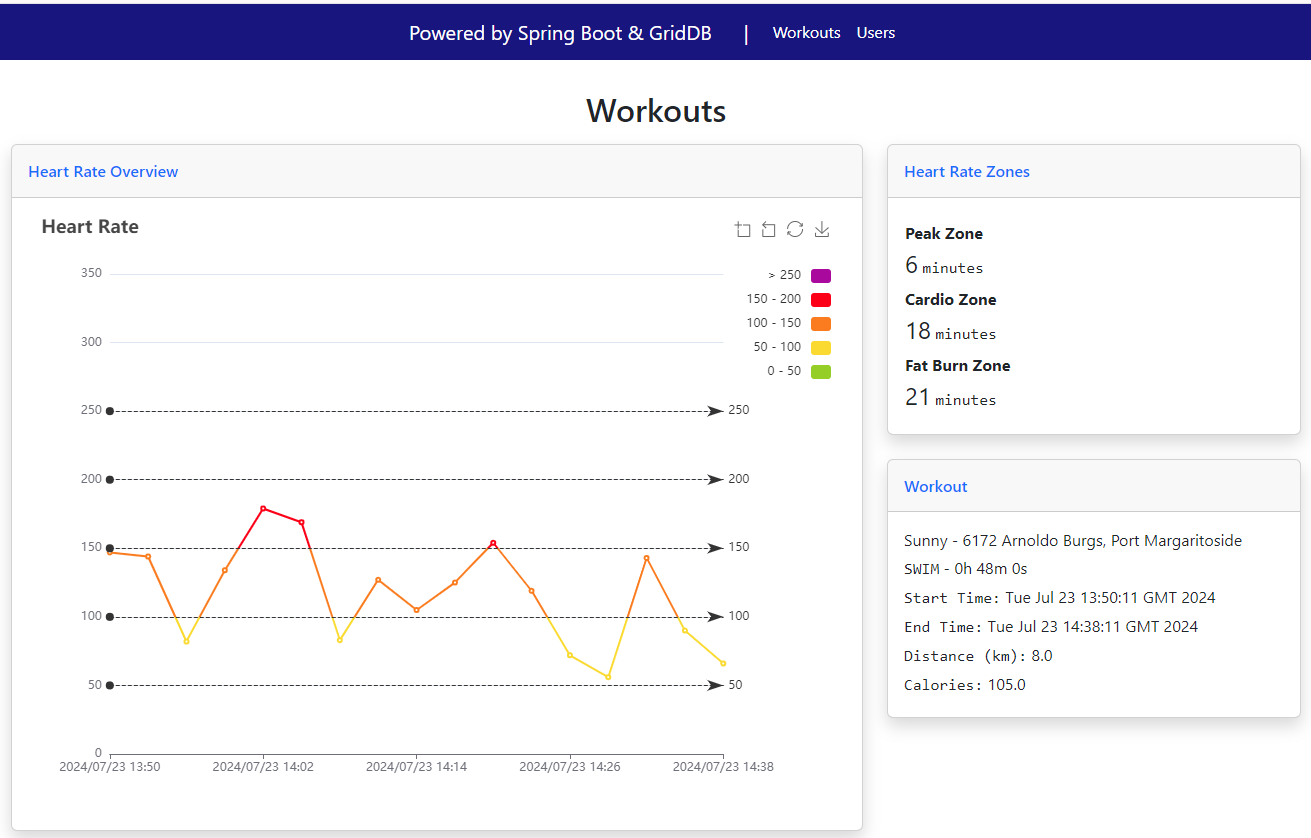Hide the orange '100 - 150' legend range
This screenshot has height=838, width=1311.
pos(820,324)
